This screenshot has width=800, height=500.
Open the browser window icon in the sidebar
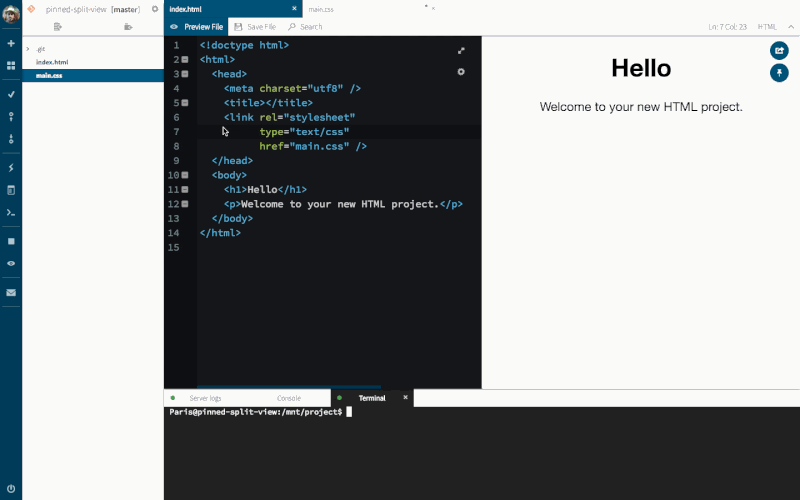point(11,190)
